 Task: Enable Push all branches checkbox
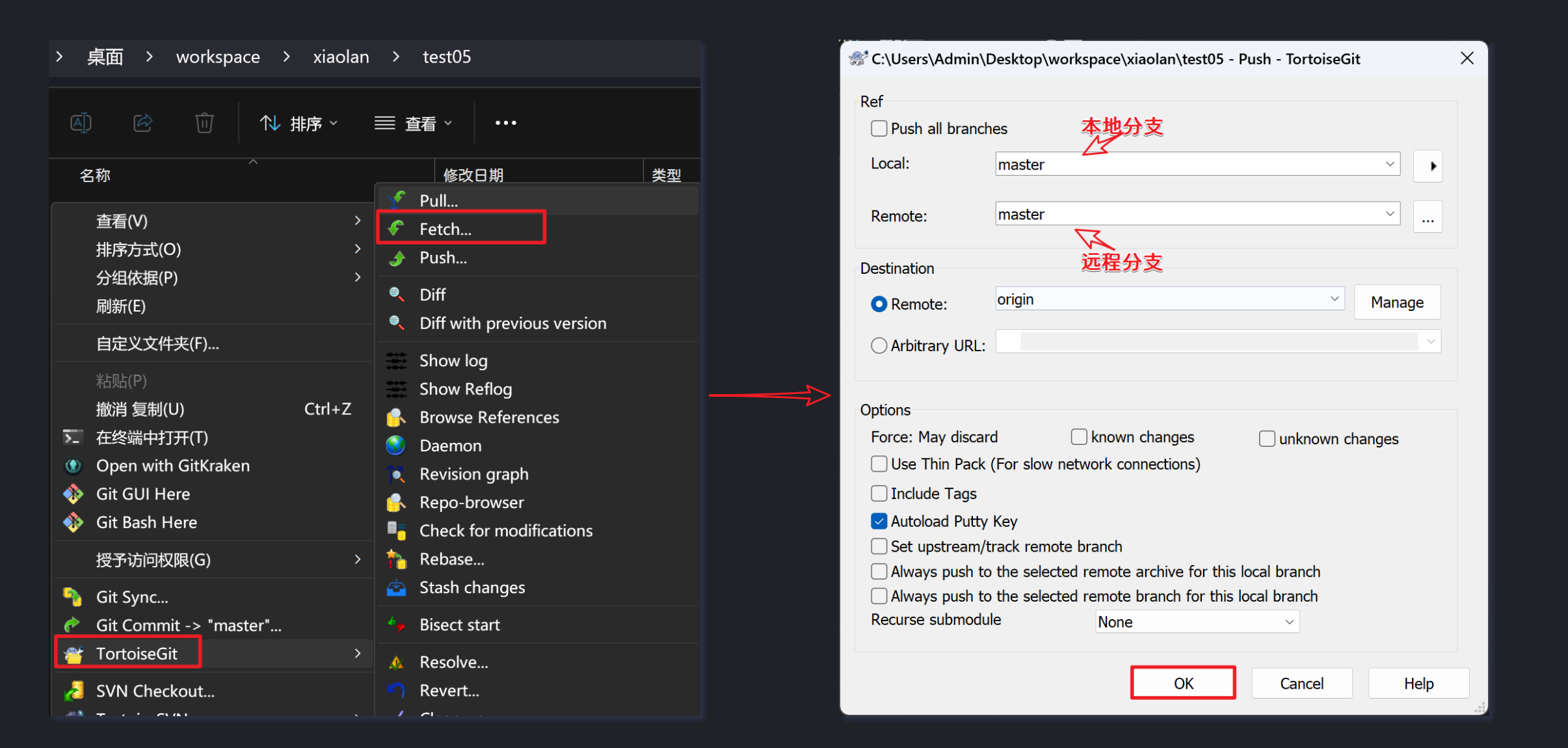click(879, 129)
